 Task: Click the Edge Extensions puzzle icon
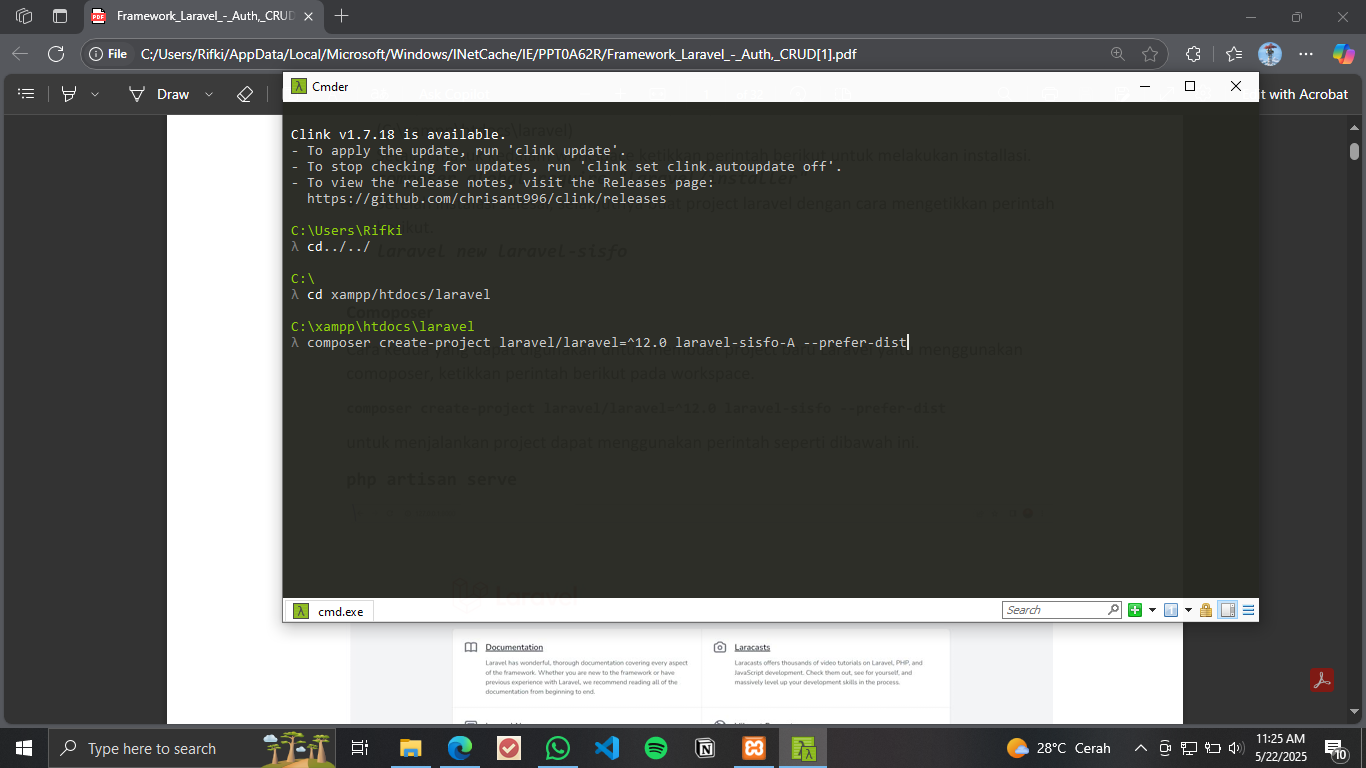coord(1193,54)
